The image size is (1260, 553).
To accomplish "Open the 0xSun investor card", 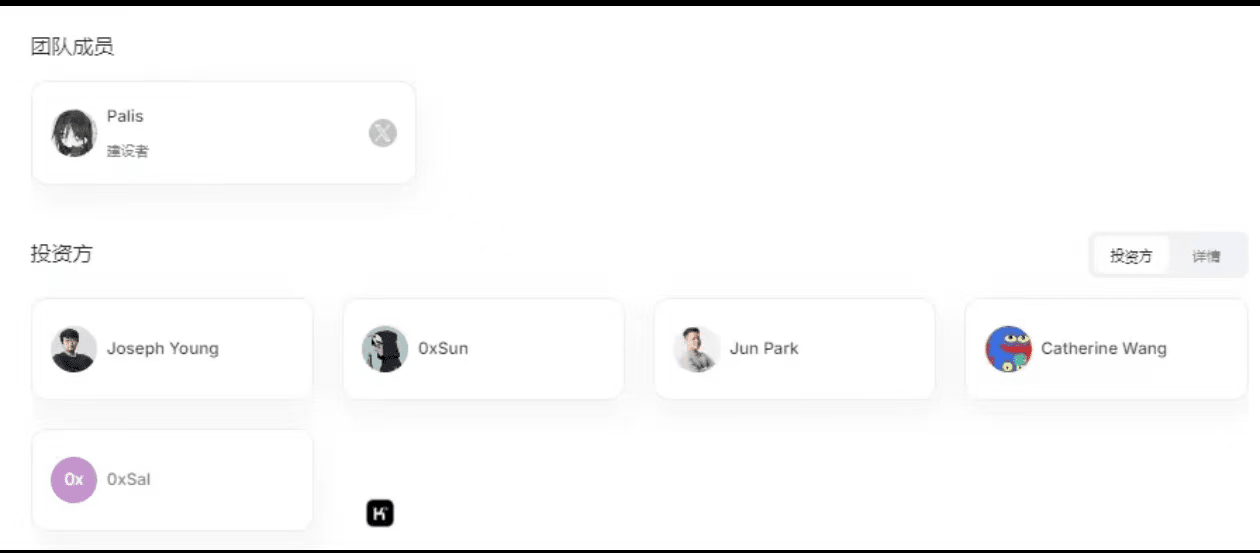I will 484,349.
